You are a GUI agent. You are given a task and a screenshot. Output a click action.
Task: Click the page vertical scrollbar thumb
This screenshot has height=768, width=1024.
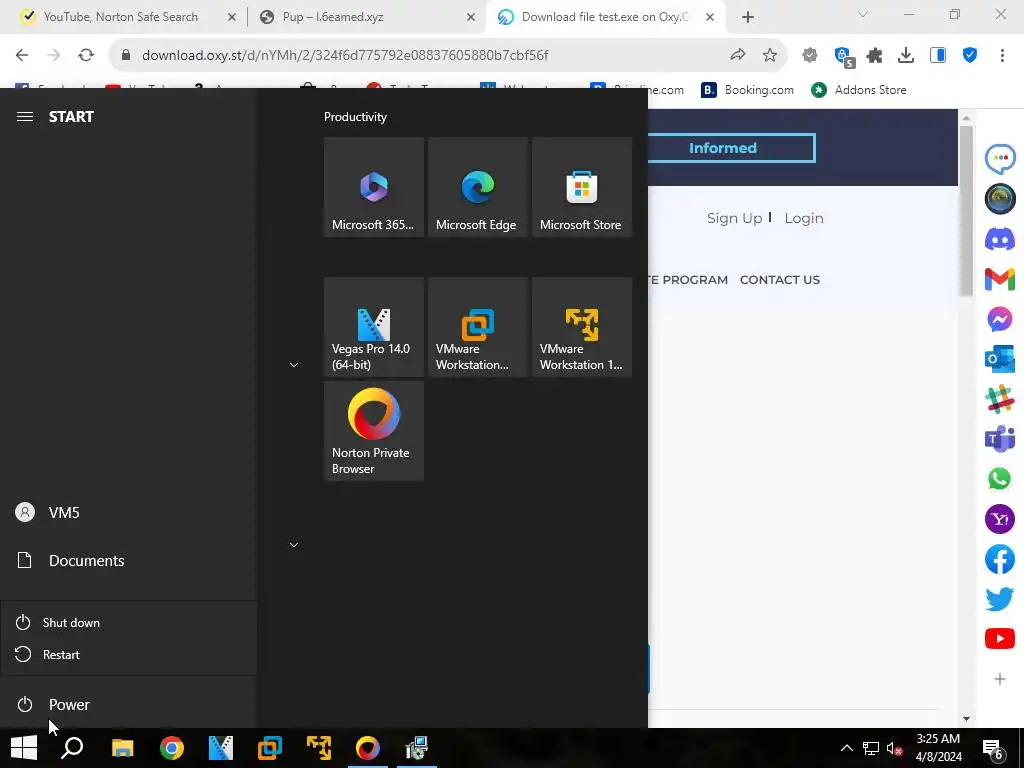[967, 210]
